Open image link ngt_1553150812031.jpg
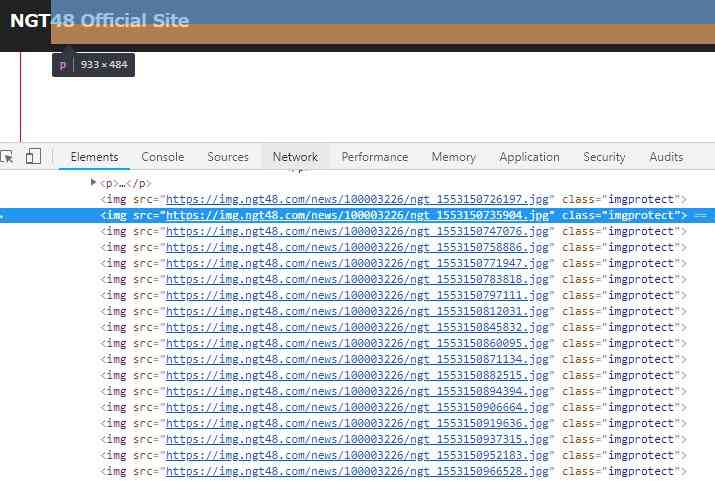The image size is (715, 481). [357, 311]
